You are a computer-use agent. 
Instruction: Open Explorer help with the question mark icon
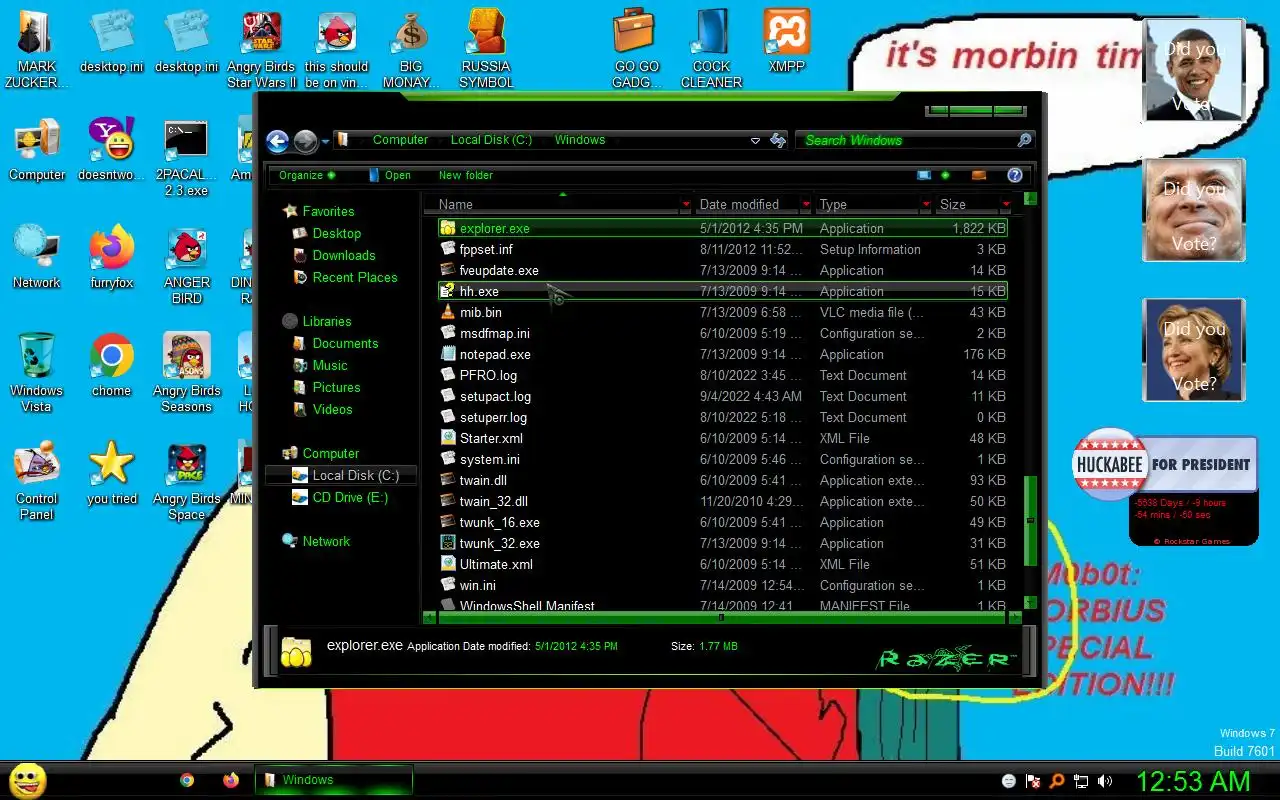(x=1014, y=175)
